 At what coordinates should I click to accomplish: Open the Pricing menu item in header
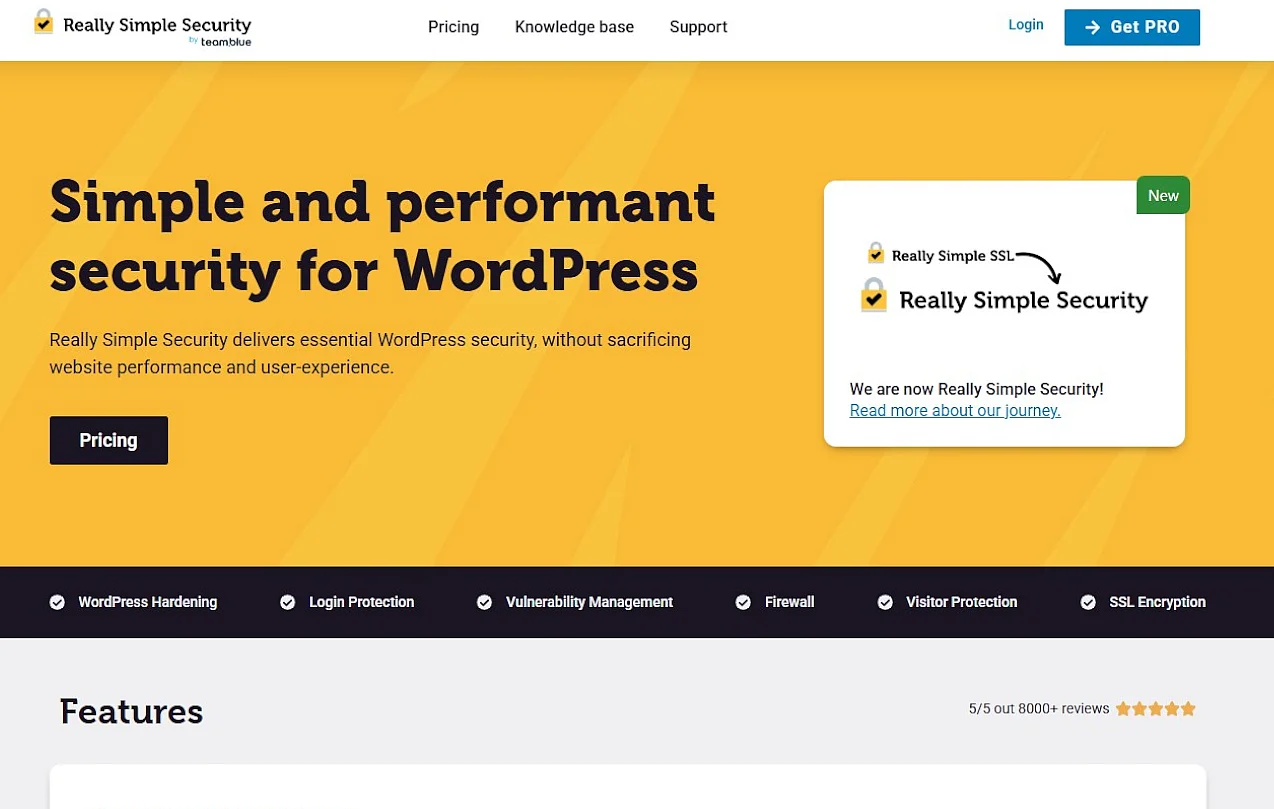(453, 27)
